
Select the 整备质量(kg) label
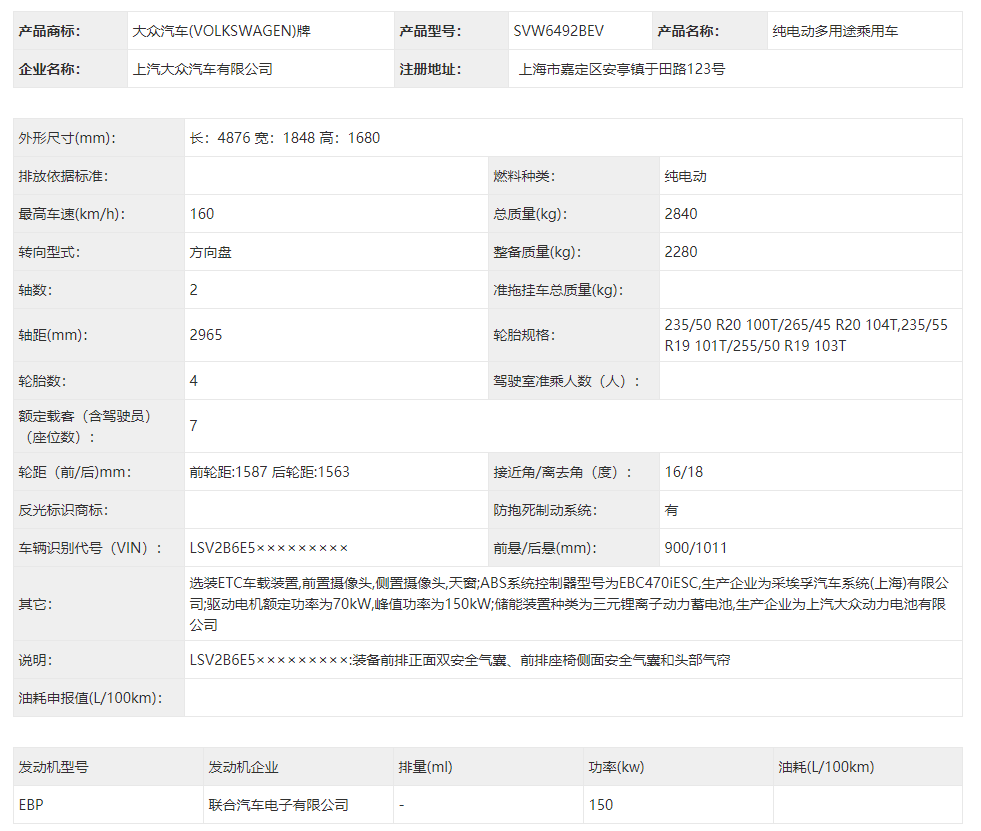pos(537,252)
